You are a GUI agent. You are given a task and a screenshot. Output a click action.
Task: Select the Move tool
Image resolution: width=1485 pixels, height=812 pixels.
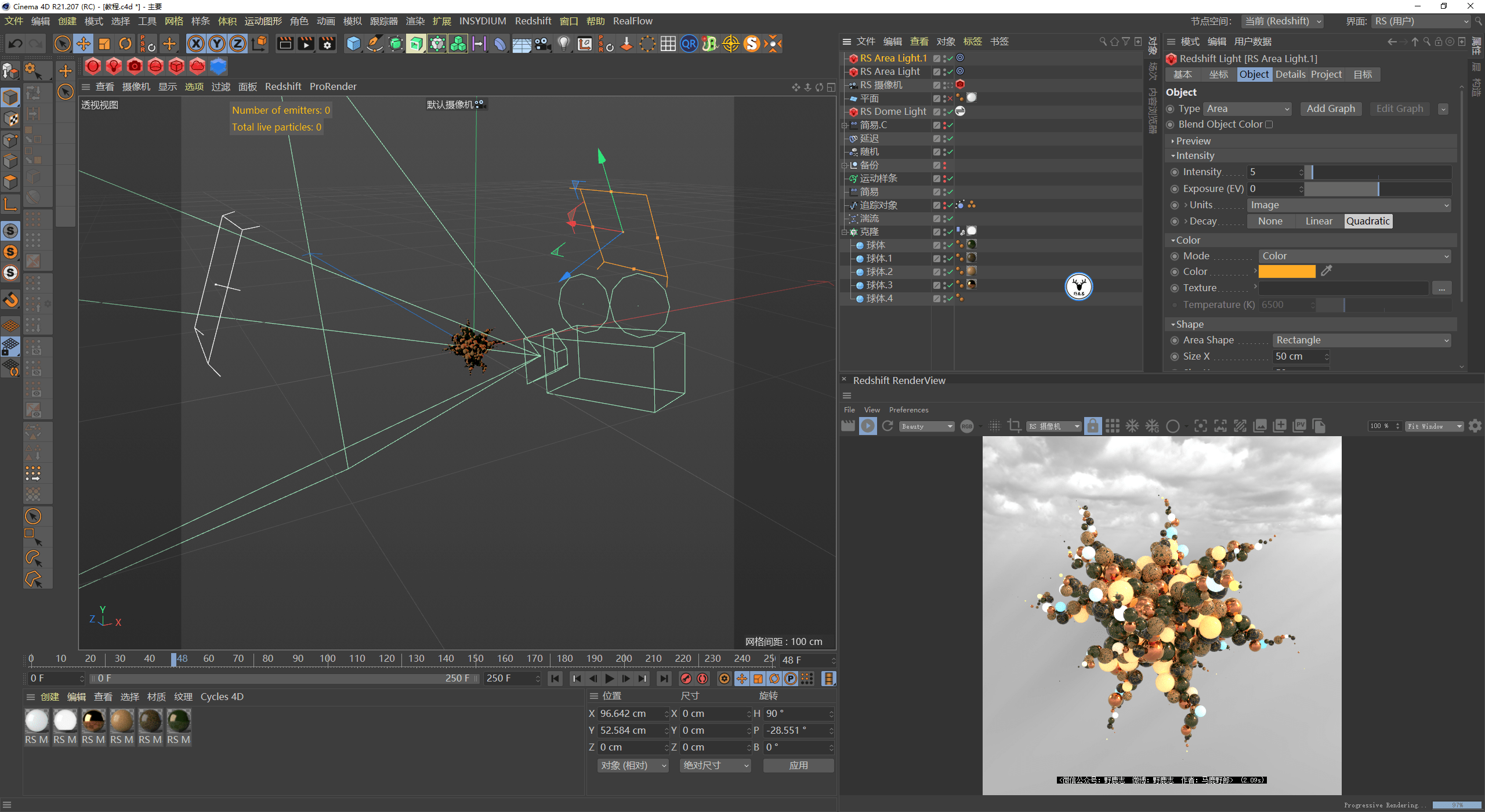tap(84, 43)
